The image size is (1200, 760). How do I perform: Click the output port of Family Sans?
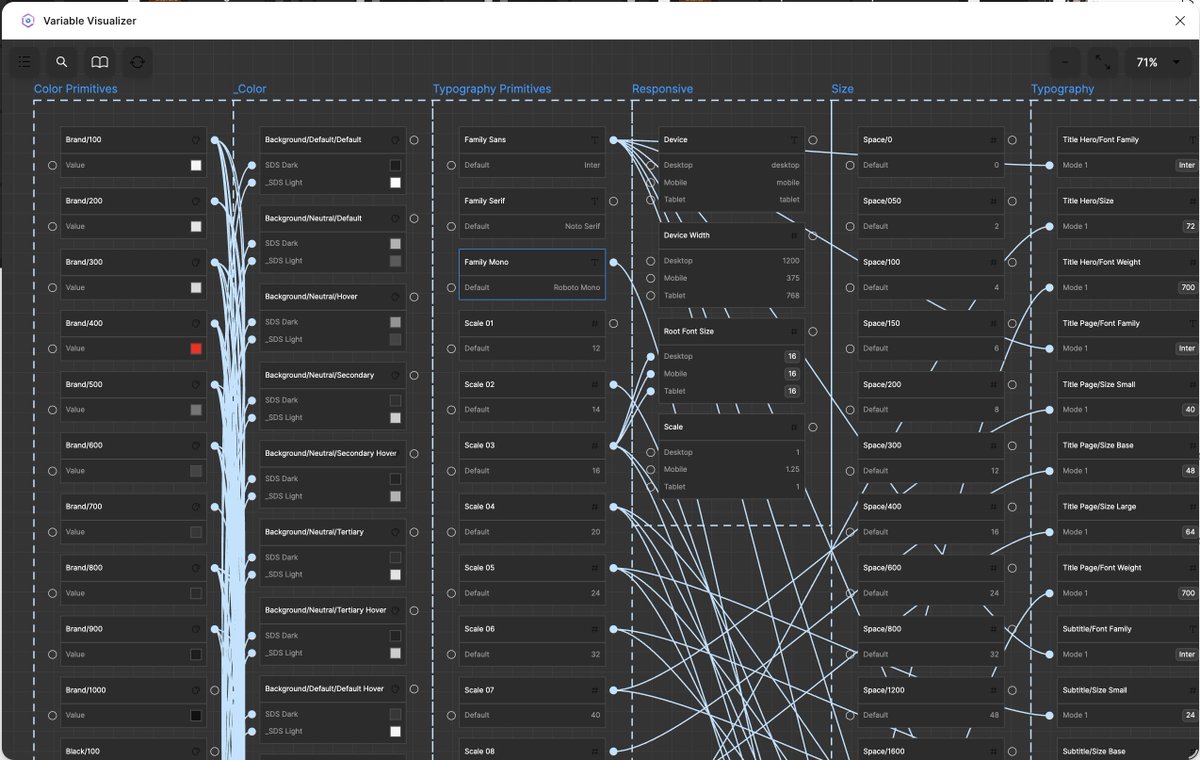pos(613,140)
